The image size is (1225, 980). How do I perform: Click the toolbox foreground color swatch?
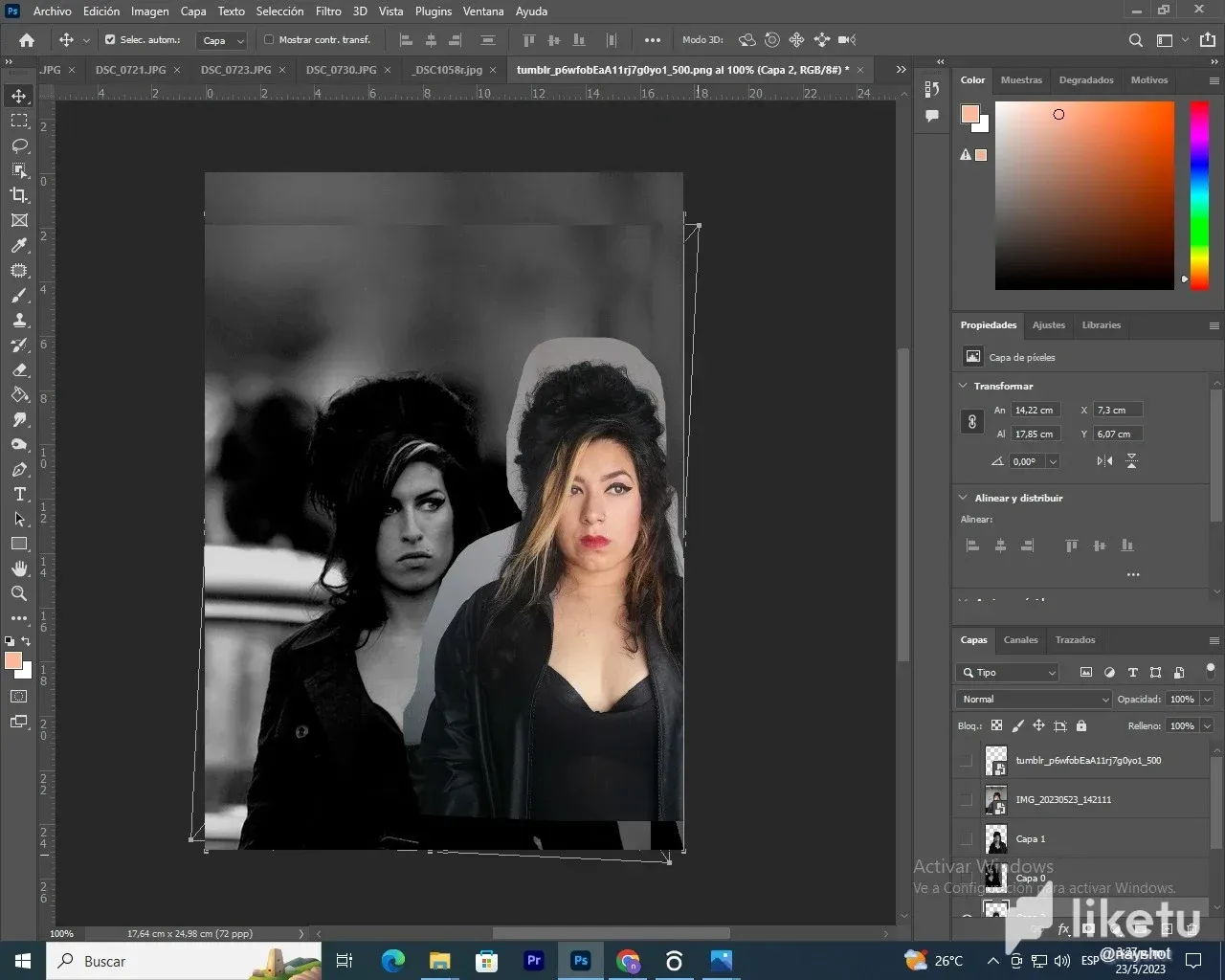(12, 660)
